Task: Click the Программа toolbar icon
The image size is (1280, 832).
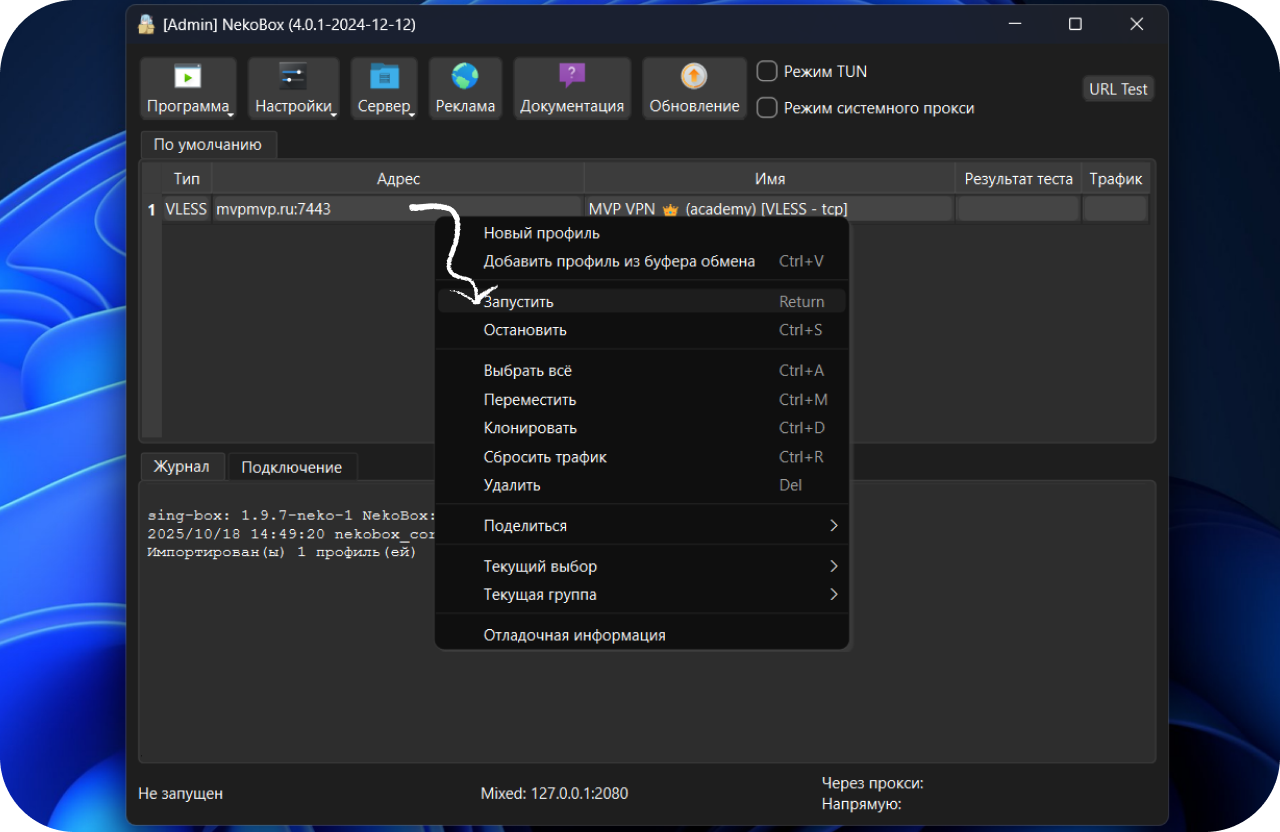Action: pos(188,77)
